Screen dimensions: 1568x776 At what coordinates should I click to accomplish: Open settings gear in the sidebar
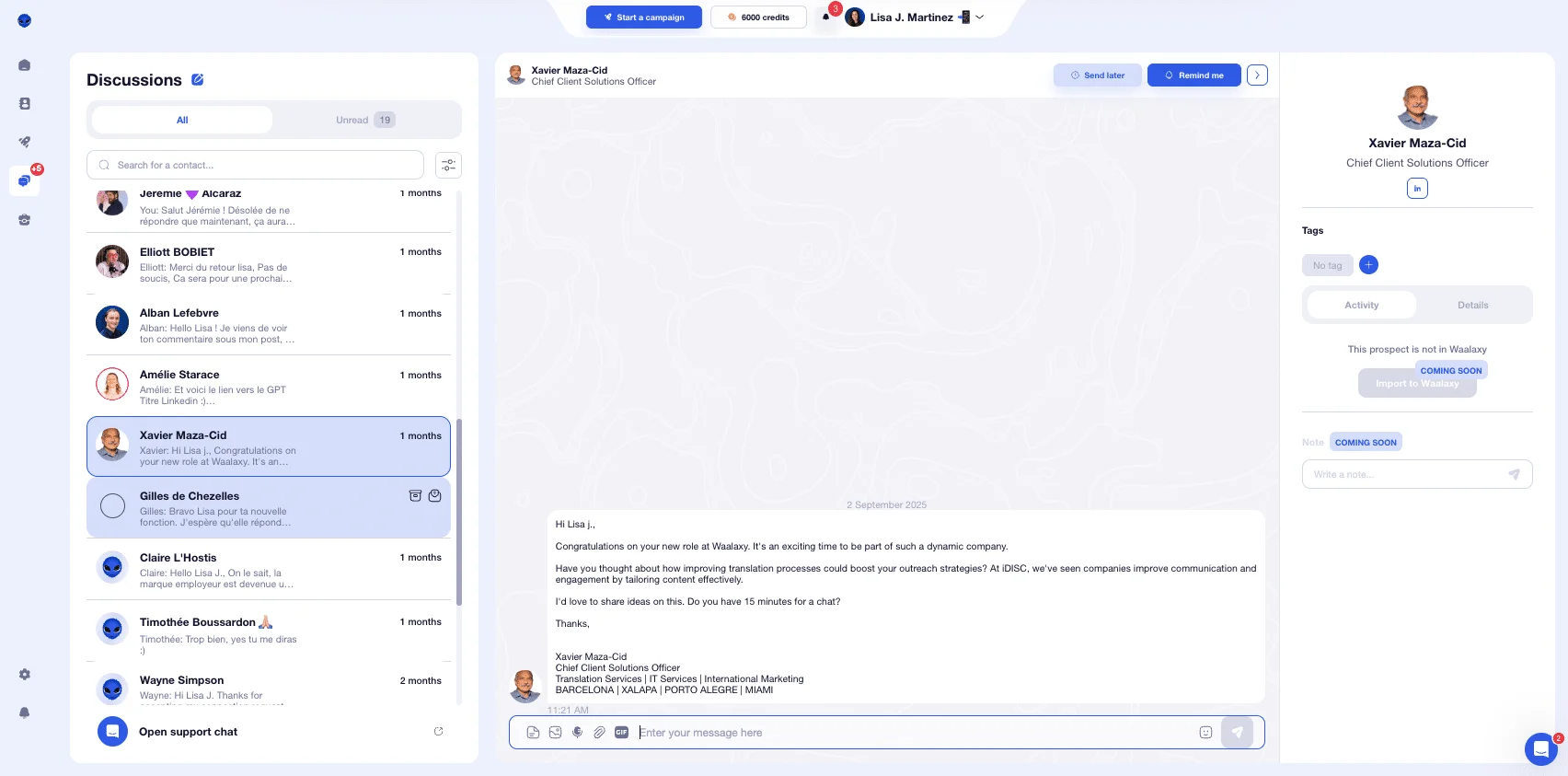click(25, 675)
